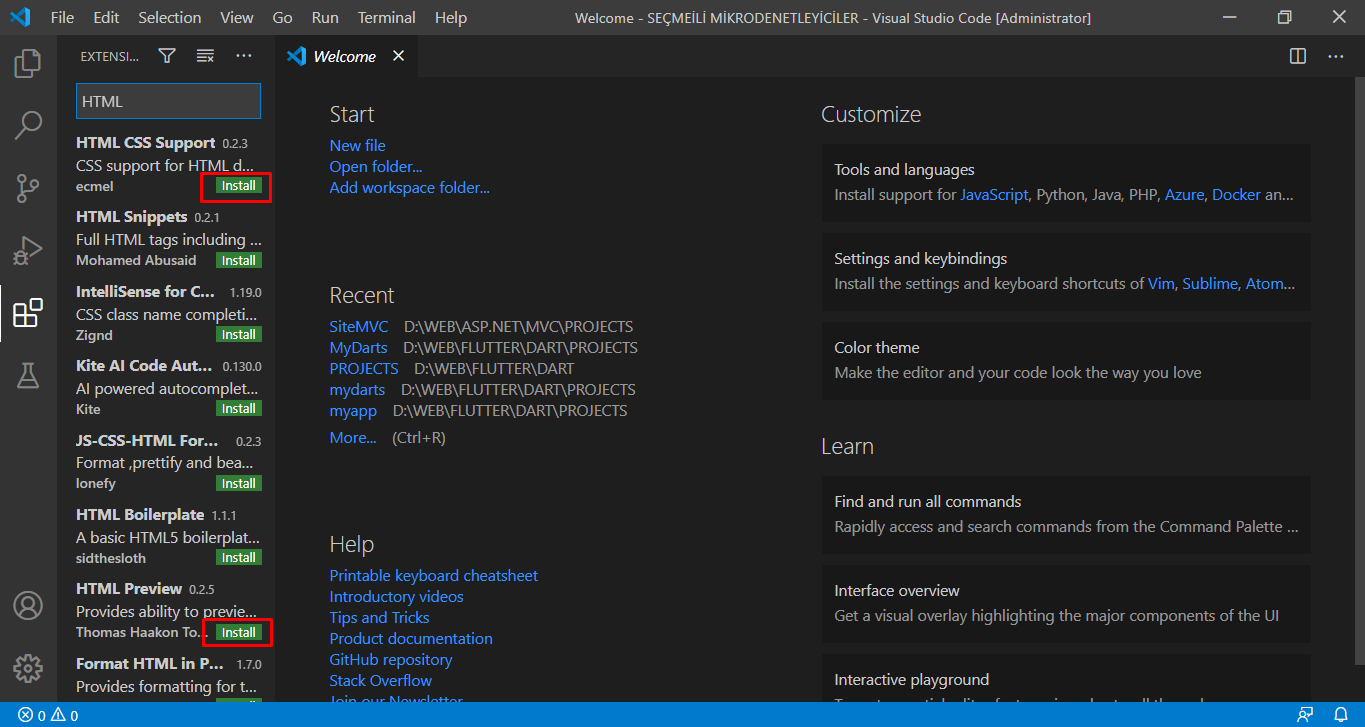Open the Manage gear icon
Screen dimensions: 1365x727
point(28,667)
